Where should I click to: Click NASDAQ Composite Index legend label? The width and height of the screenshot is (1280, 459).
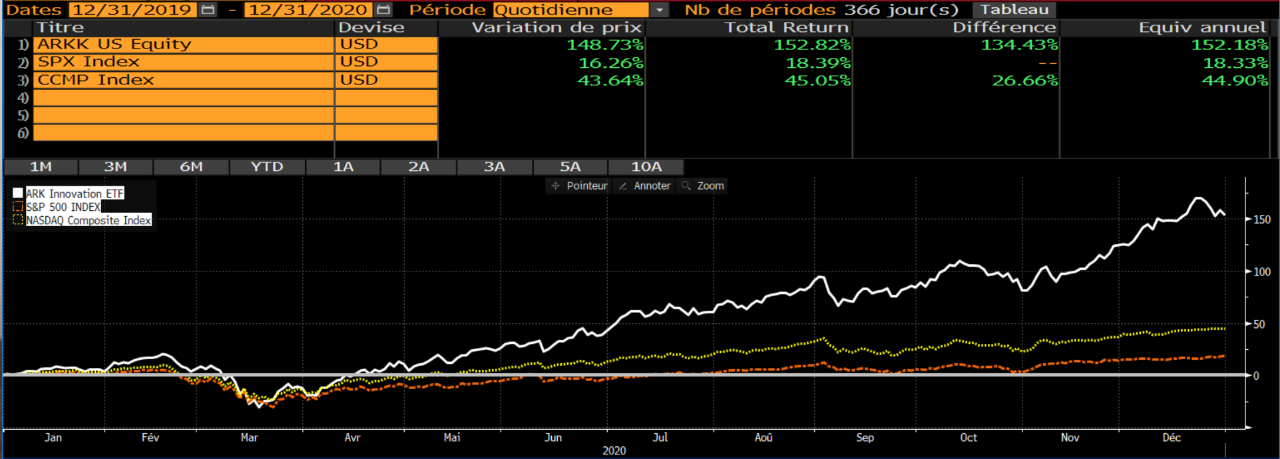point(89,220)
